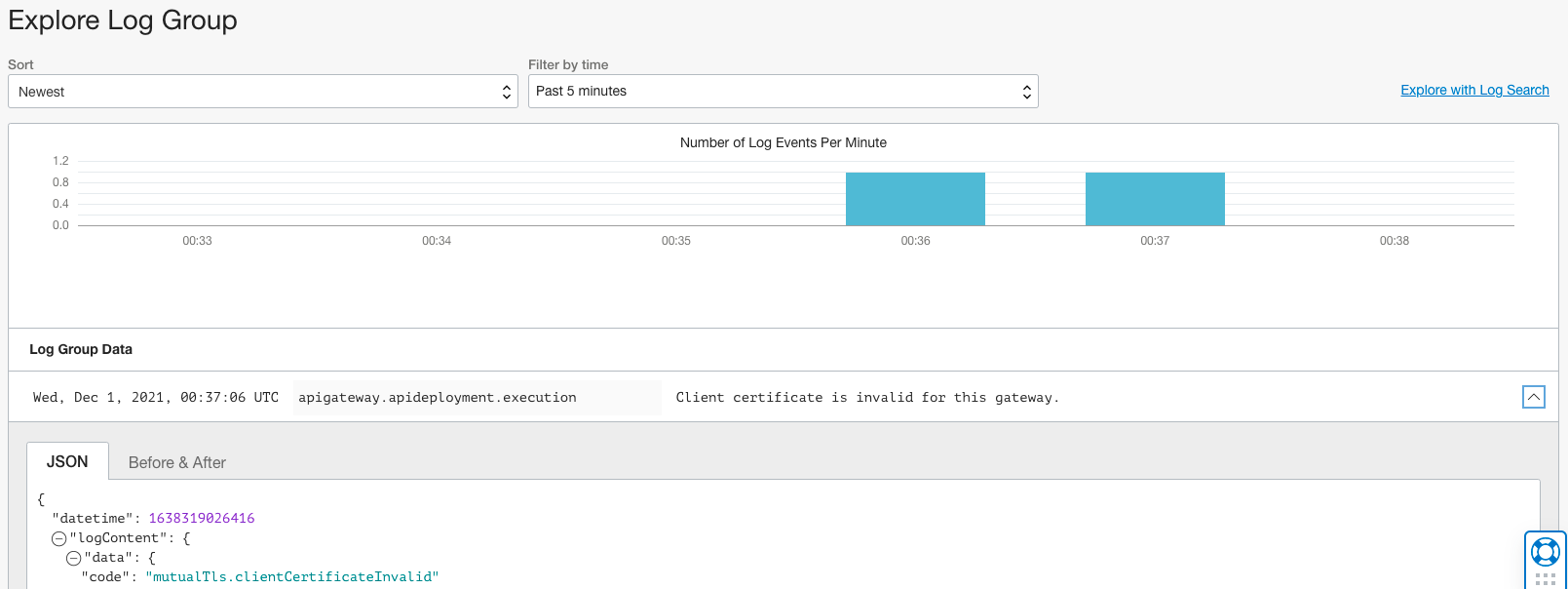The width and height of the screenshot is (1568, 589).
Task: Switch to the JSON tab
Action: [67, 462]
